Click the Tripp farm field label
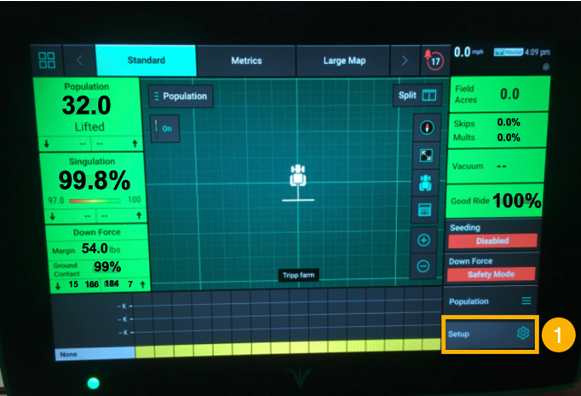 [x=298, y=275]
